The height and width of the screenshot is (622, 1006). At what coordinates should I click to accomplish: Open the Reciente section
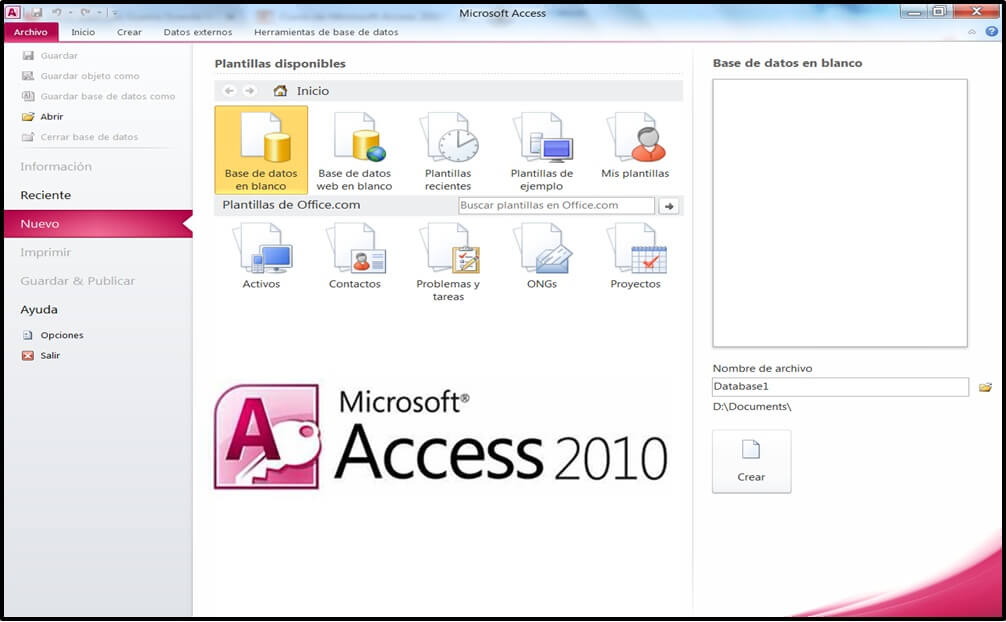coord(46,195)
